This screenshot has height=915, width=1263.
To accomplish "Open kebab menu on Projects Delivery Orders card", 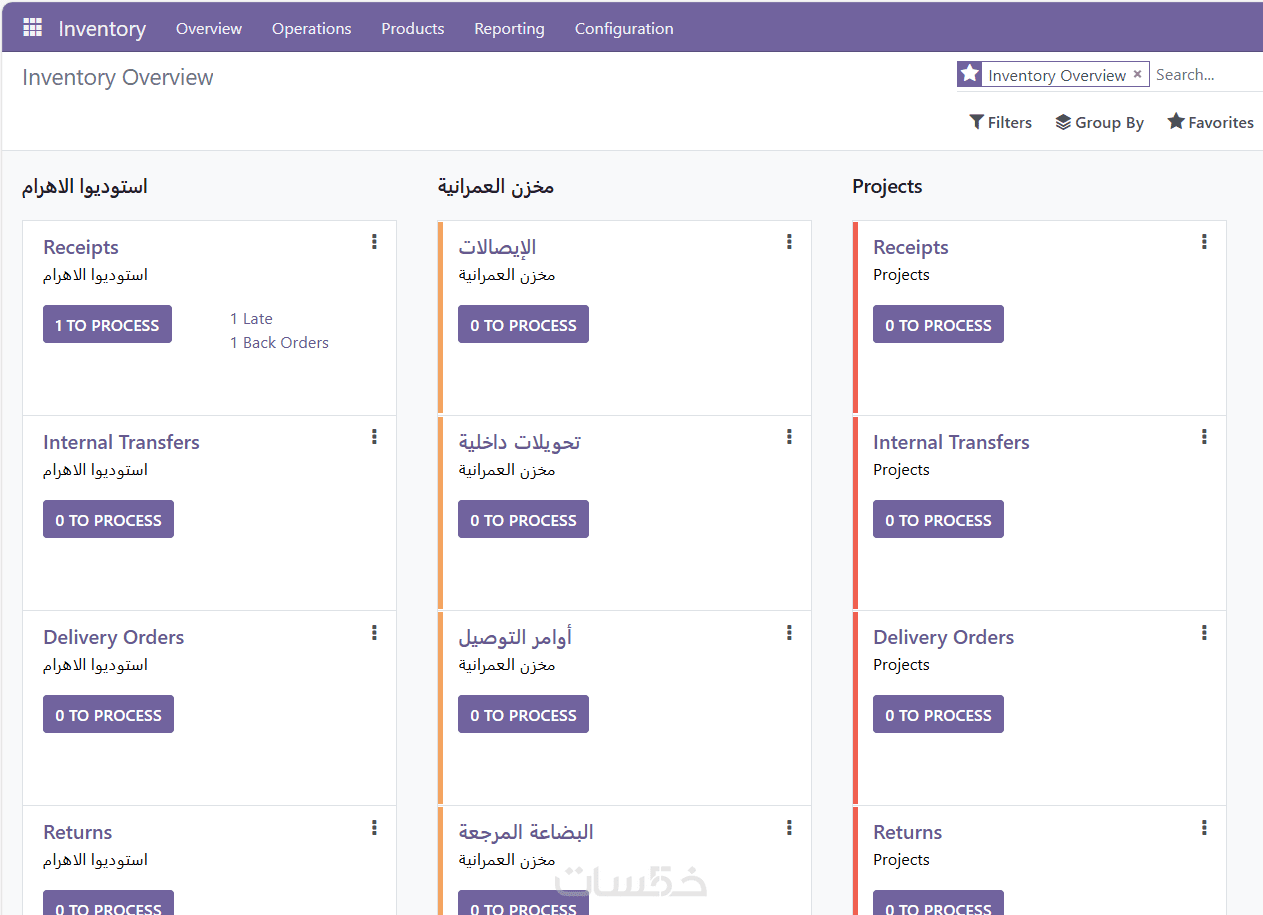I will (1204, 632).
